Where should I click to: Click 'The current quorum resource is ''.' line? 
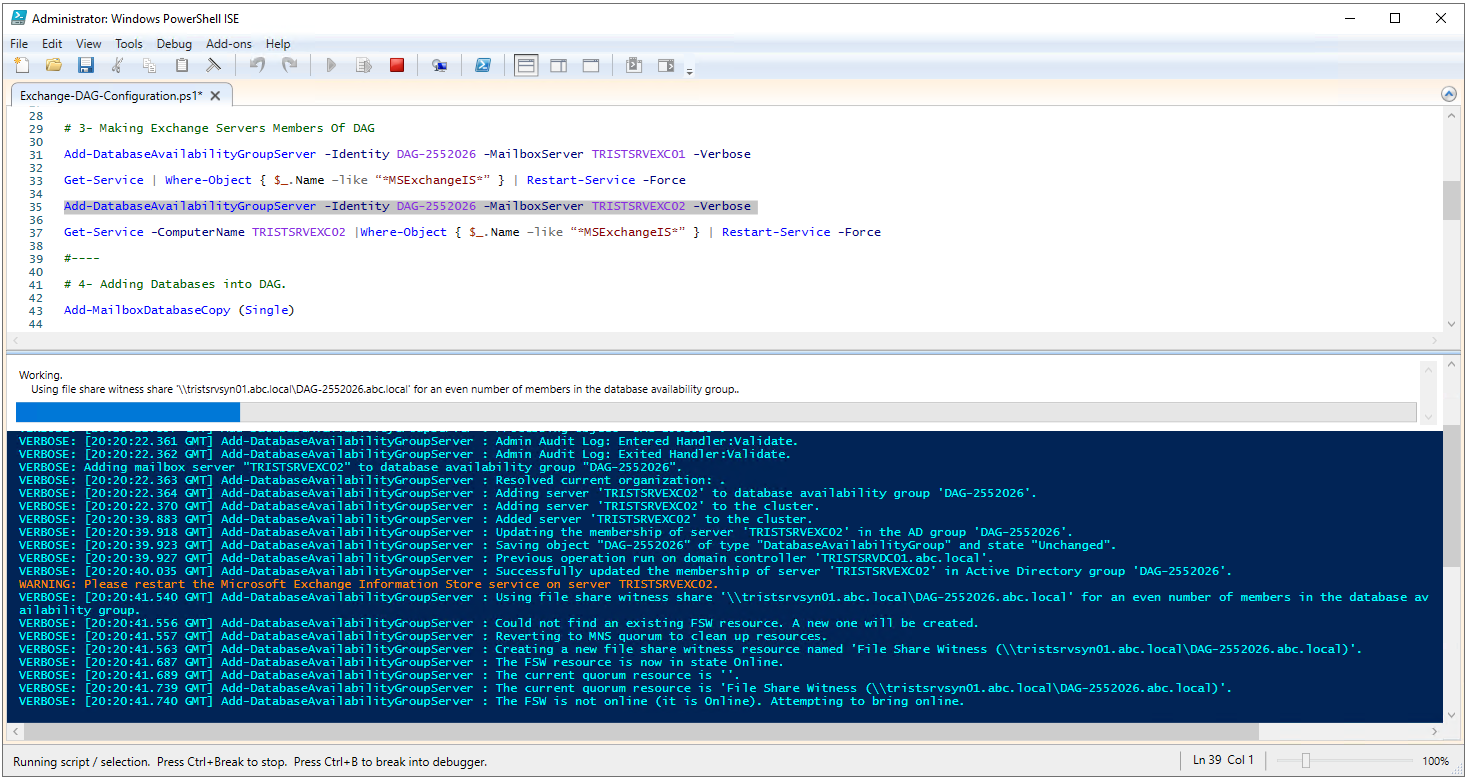click(x=379, y=675)
